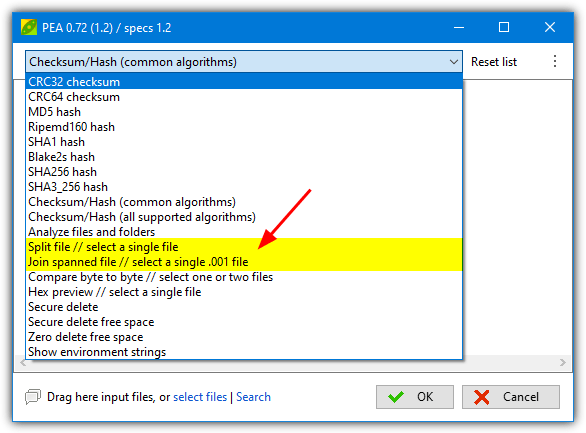
Task: Pick Blake2s hash option
Action: click(244, 157)
